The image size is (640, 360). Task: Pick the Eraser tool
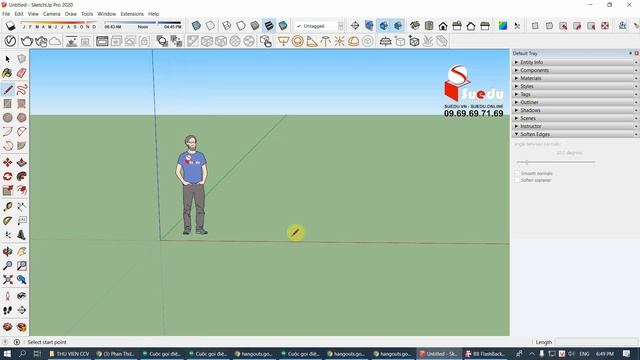pyautogui.click(x=22, y=73)
